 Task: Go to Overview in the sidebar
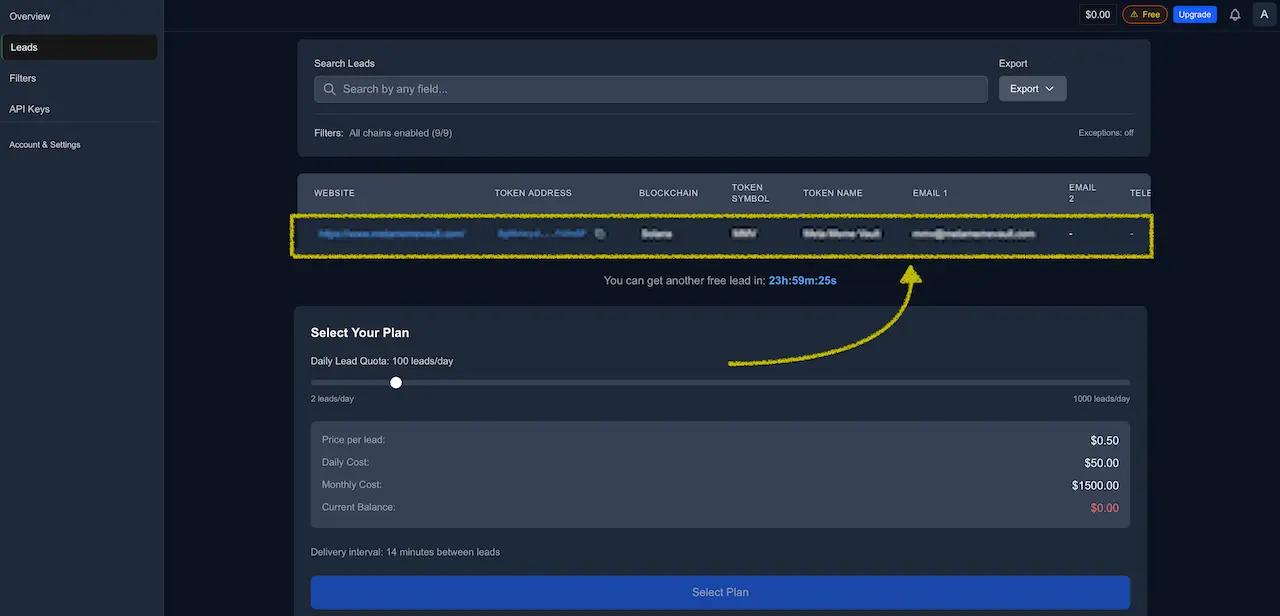(x=30, y=16)
